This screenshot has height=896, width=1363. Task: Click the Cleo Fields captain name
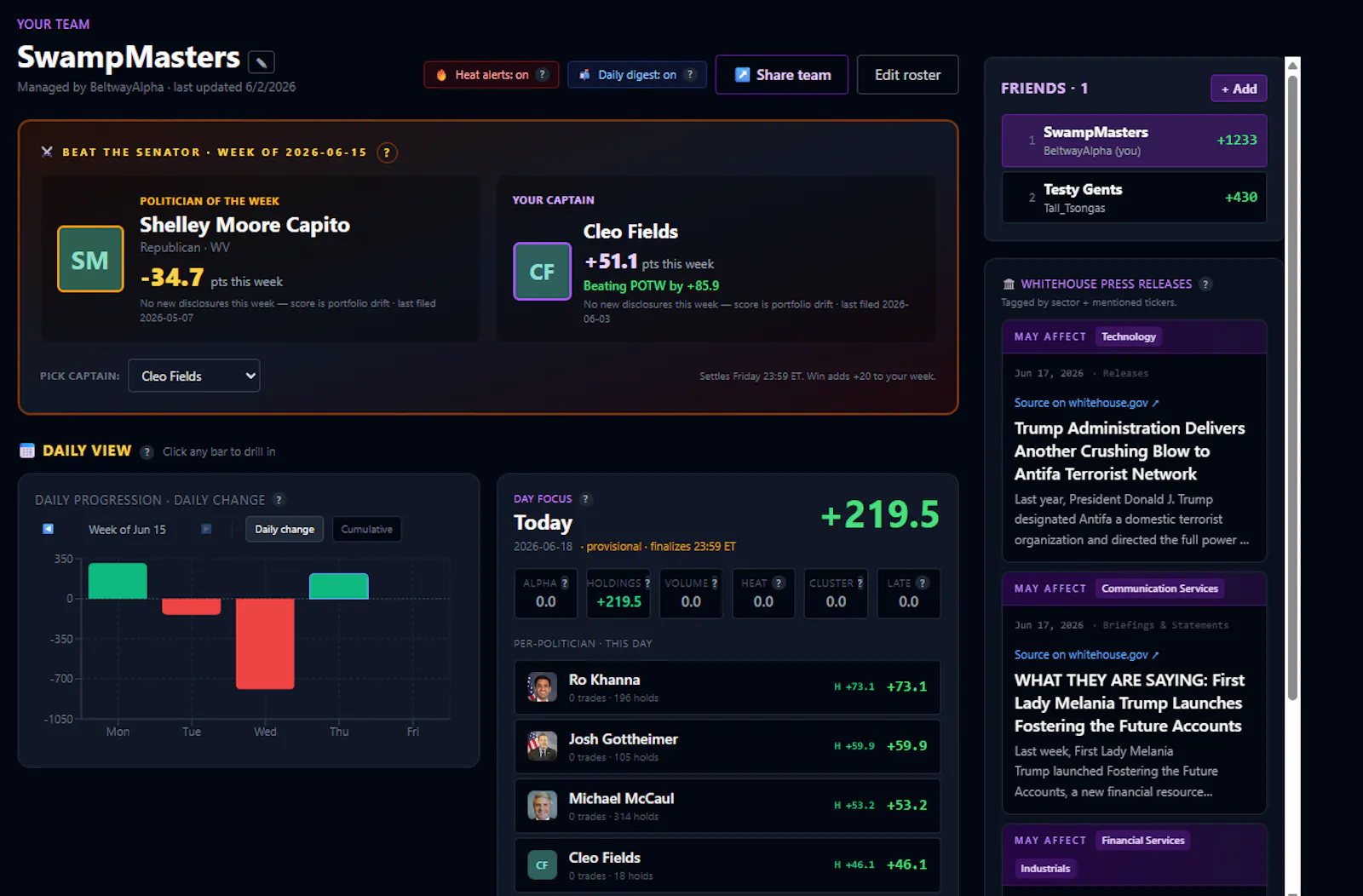coord(630,232)
